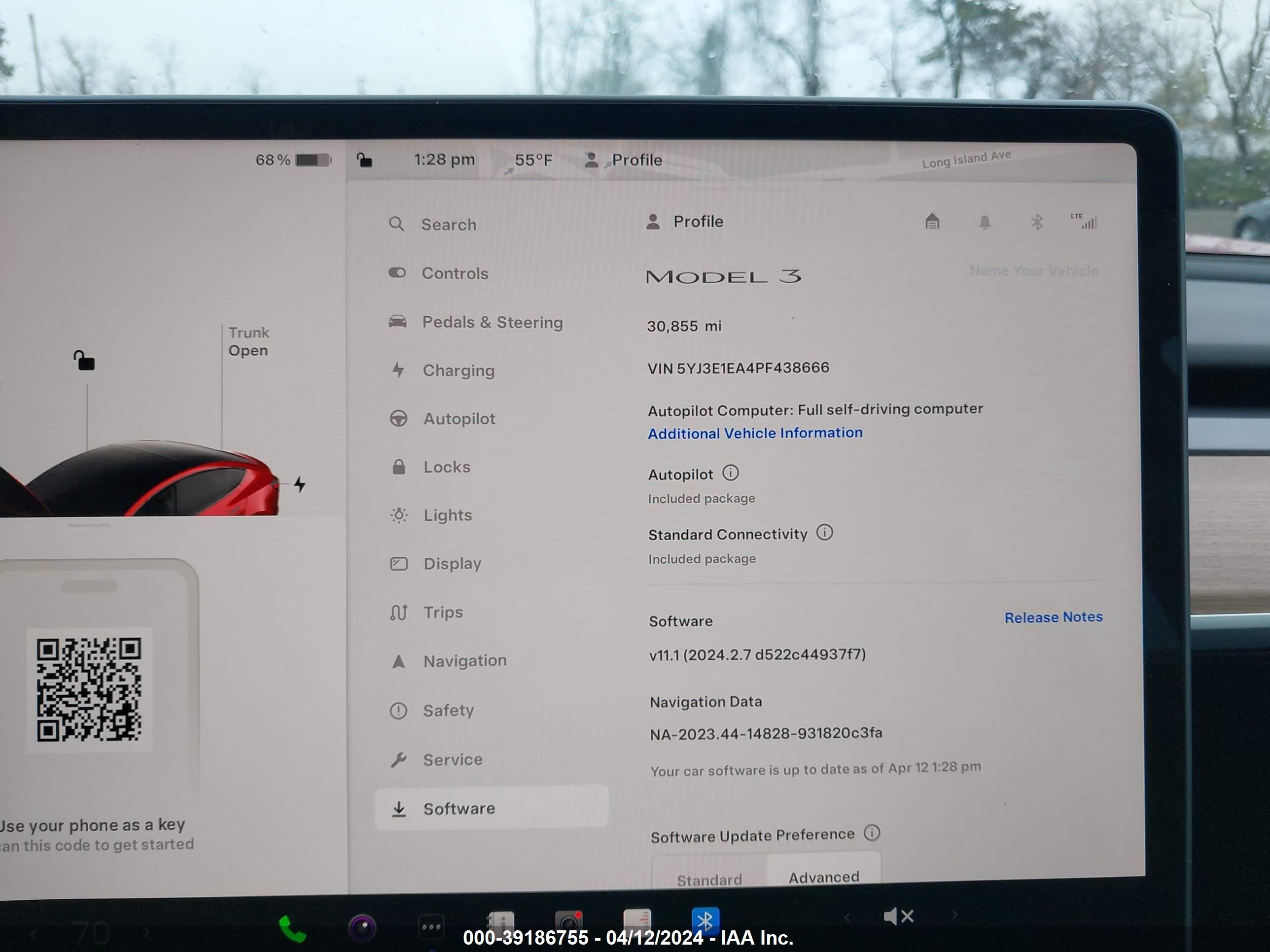
Task: Lower volume with left chevron beside speaker
Action: [x=847, y=917]
